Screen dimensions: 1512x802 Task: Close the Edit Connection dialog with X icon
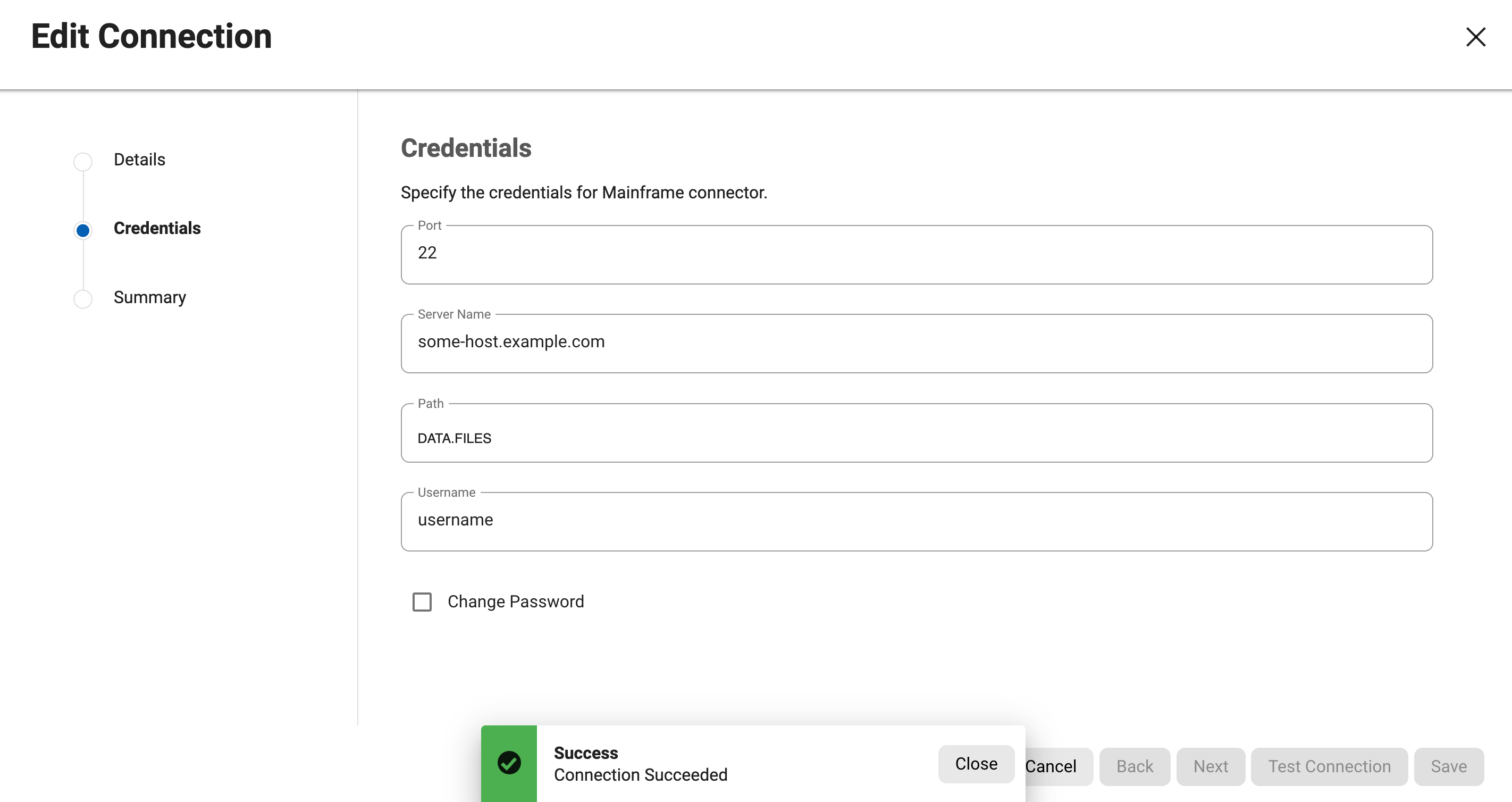[1475, 37]
